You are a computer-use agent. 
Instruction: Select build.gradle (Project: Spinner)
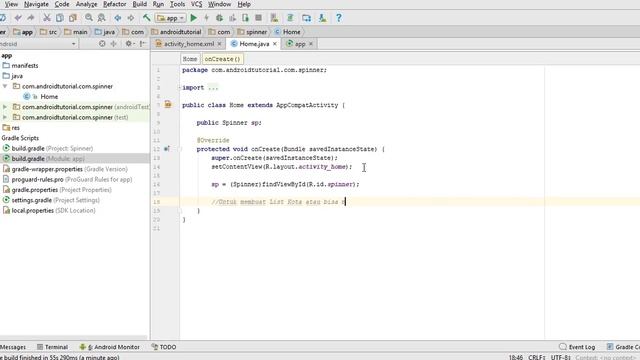pyautogui.click(x=52, y=148)
